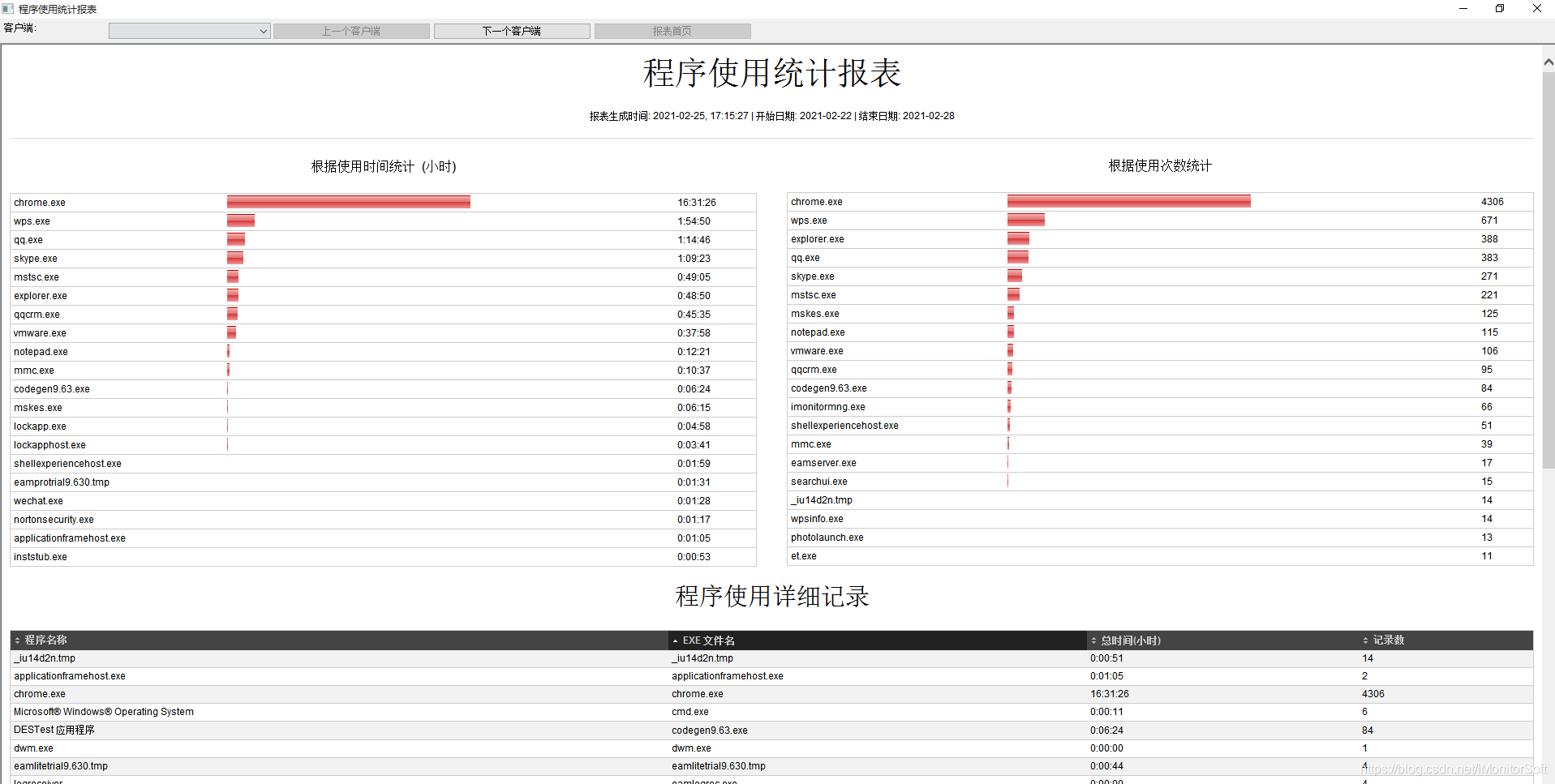The height and width of the screenshot is (784, 1555).
Task: Click the 16:31:26 time value for chrome.exe
Action: [x=697, y=203]
